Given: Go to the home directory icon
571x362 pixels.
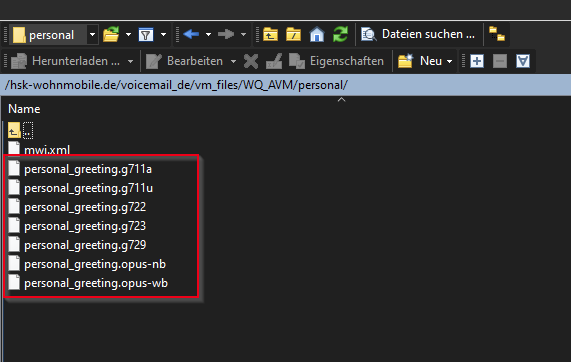Looking at the screenshot, I should (317, 35).
